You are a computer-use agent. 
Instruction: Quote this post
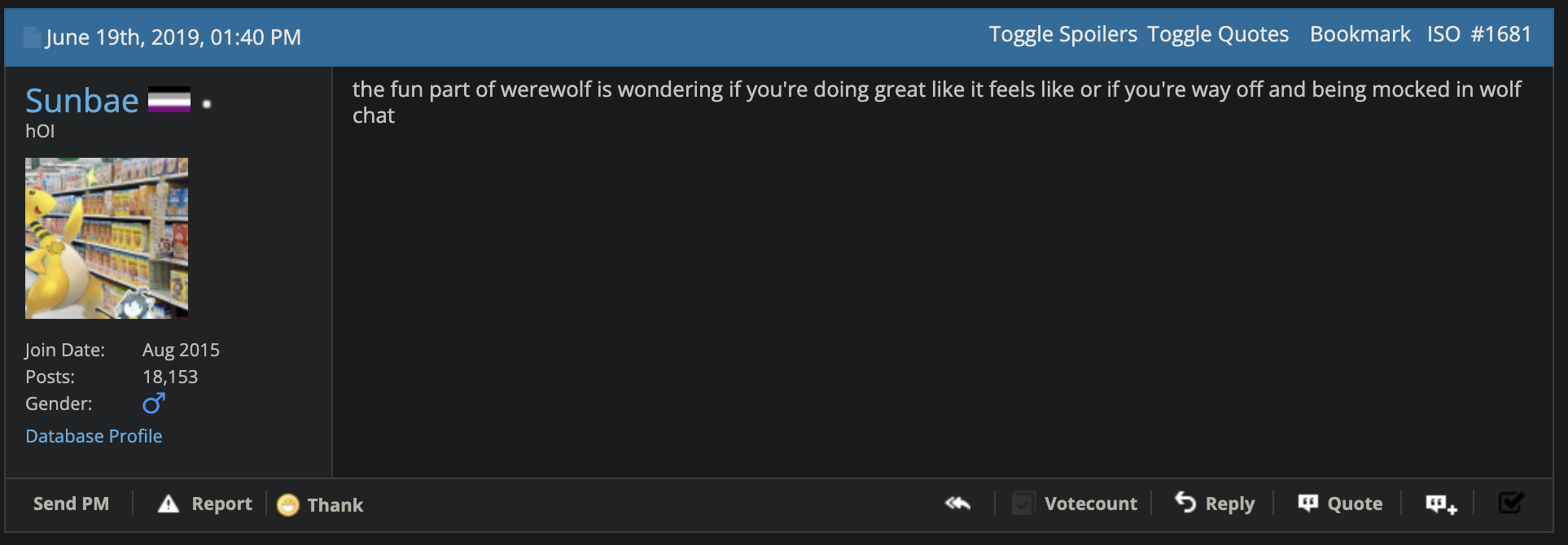click(x=1340, y=504)
